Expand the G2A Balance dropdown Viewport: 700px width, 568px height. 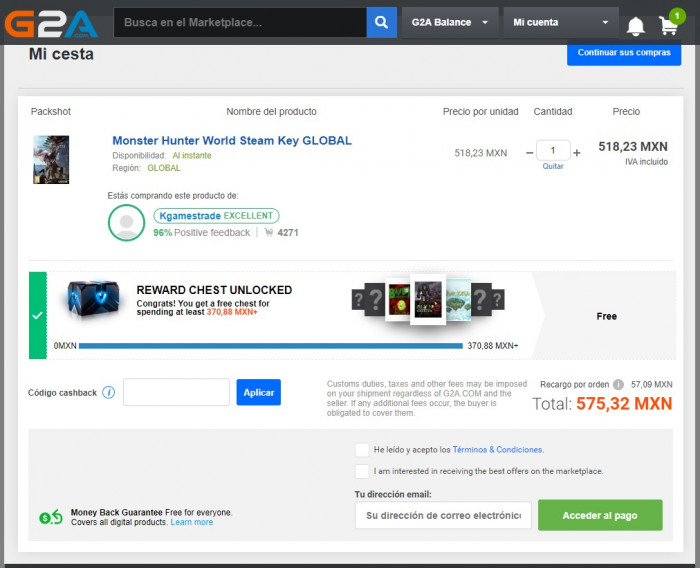point(450,22)
